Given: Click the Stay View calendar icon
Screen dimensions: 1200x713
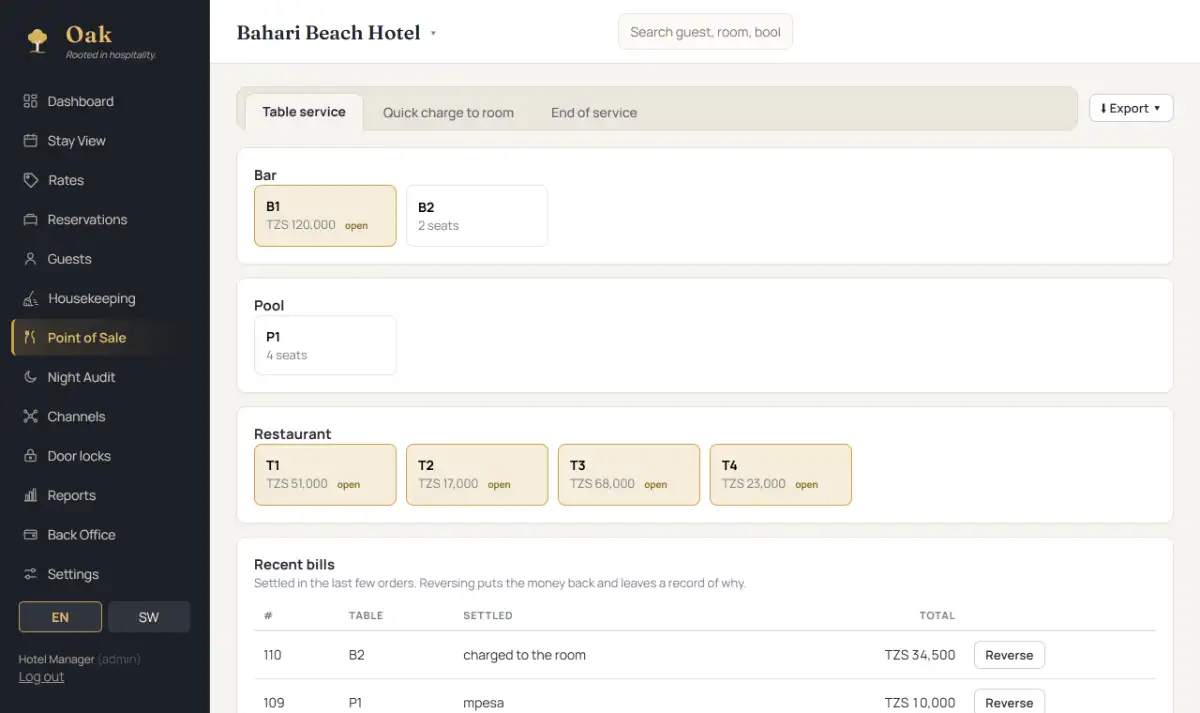Looking at the screenshot, I should pos(30,141).
